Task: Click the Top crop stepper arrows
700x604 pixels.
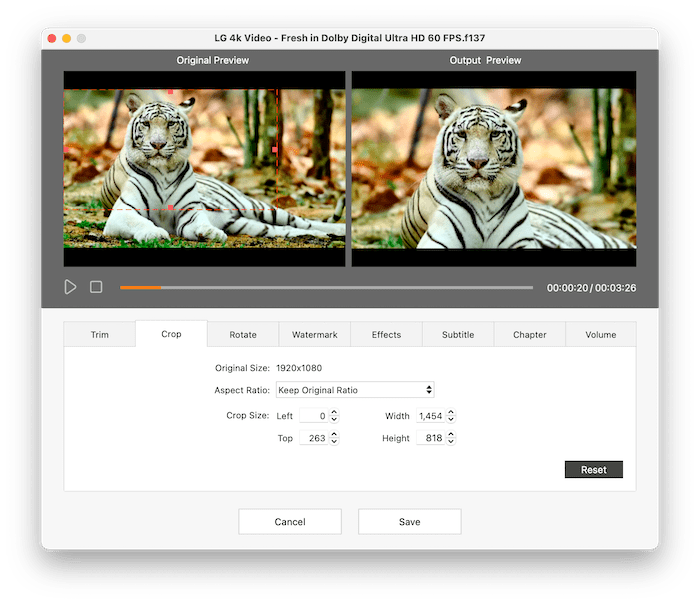Action: tap(334, 439)
